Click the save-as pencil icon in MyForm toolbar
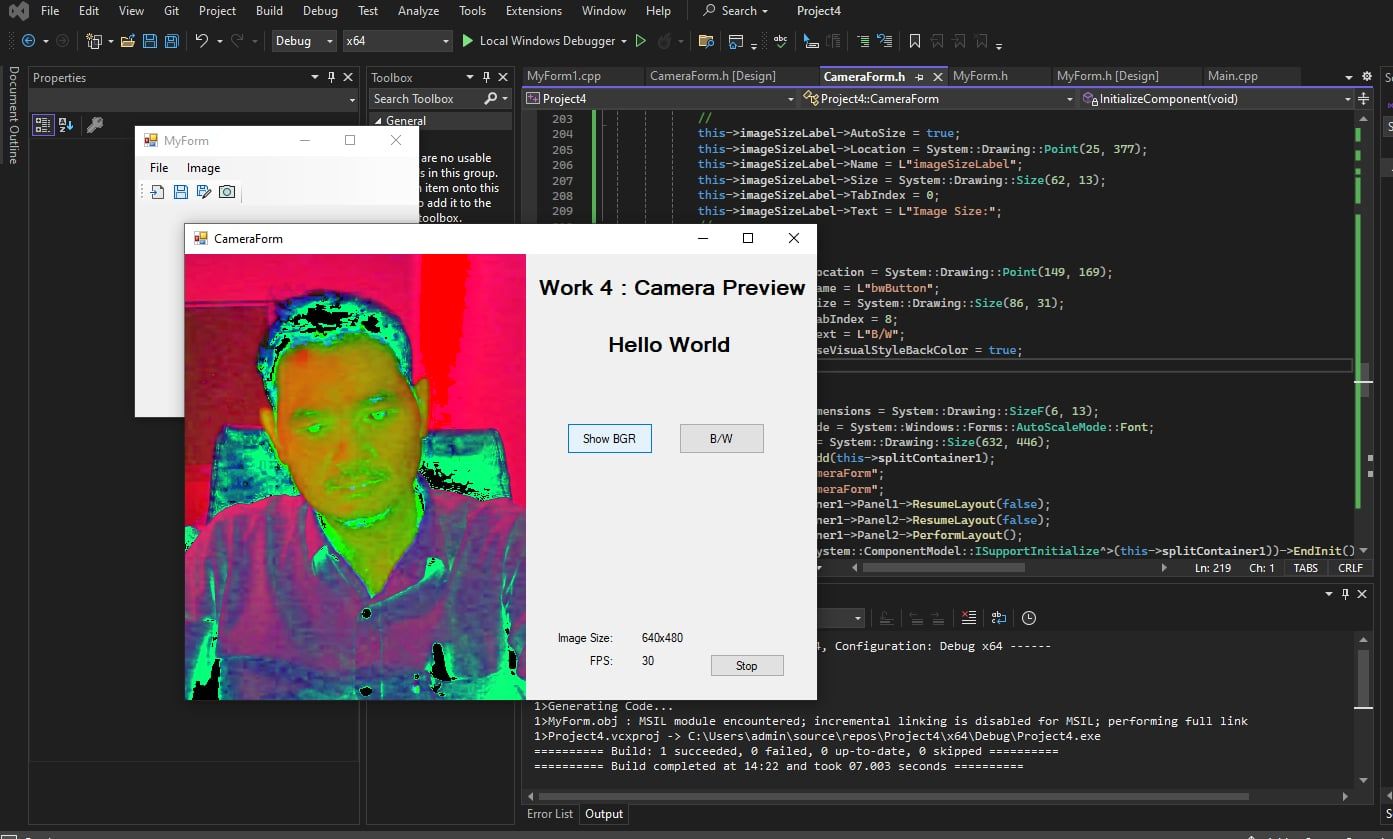The width and height of the screenshot is (1393, 839). (x=204, y=192)
